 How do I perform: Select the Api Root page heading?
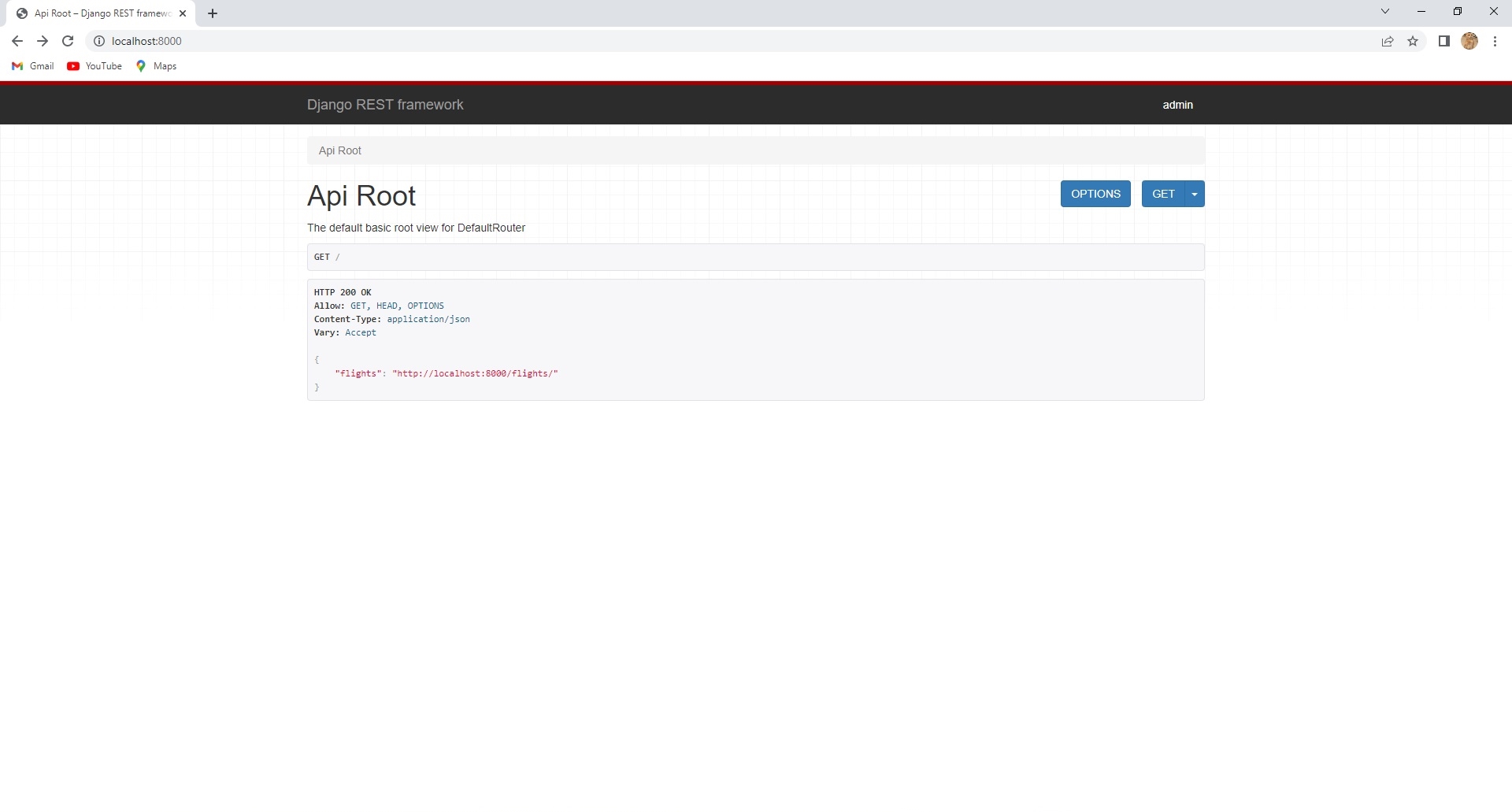tap(361, 195)
